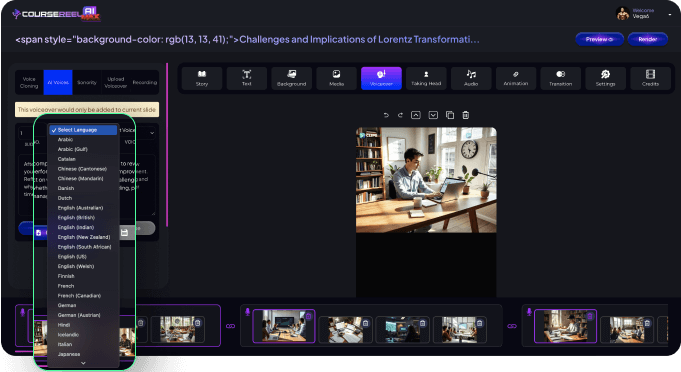Viewport: 681px width, 372px height.
Task: Choose Chinese (Cantonese) language
Action: pos(83,168)
